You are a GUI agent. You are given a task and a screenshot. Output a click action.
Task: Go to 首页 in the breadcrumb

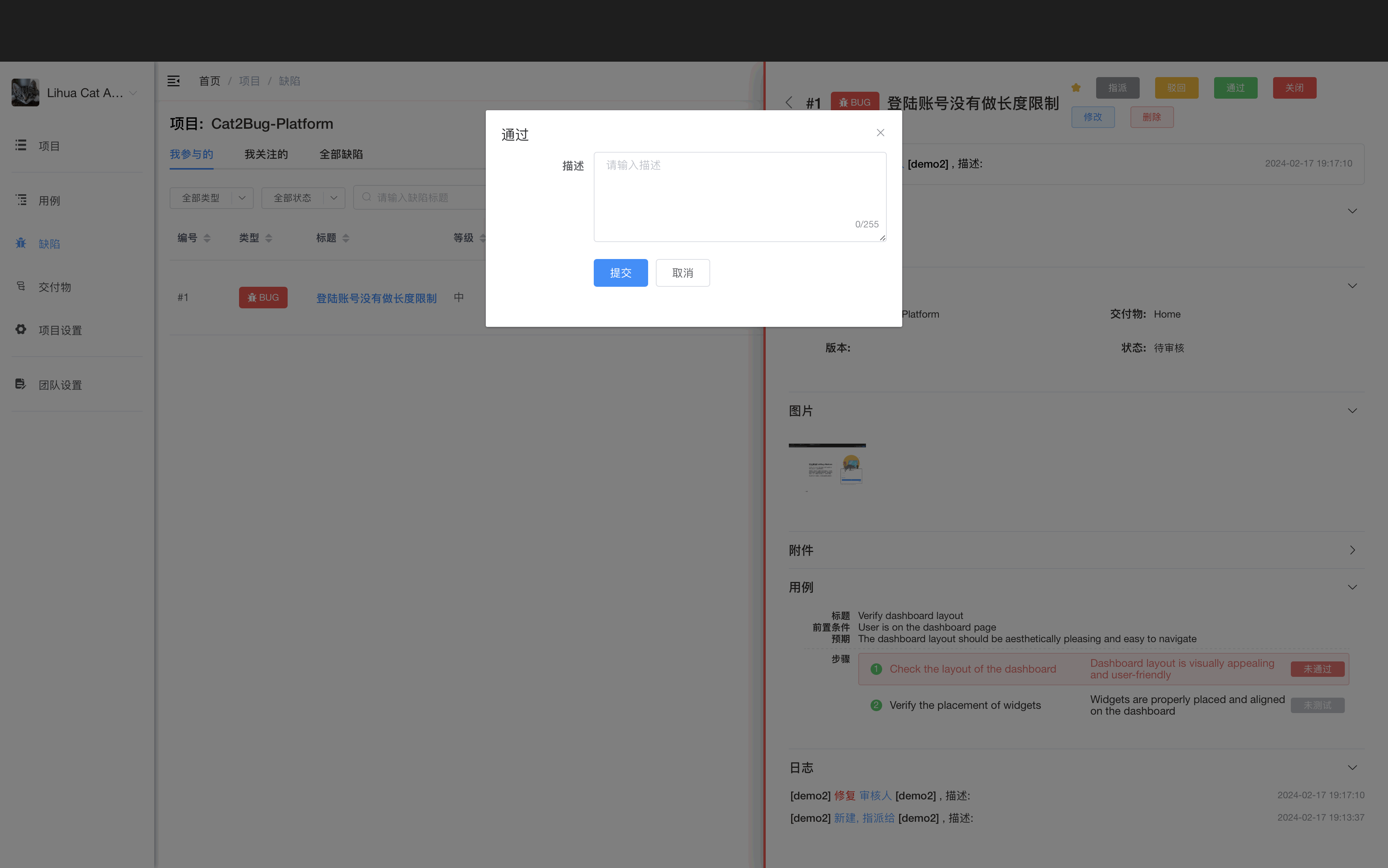click(x=210, y=81)
